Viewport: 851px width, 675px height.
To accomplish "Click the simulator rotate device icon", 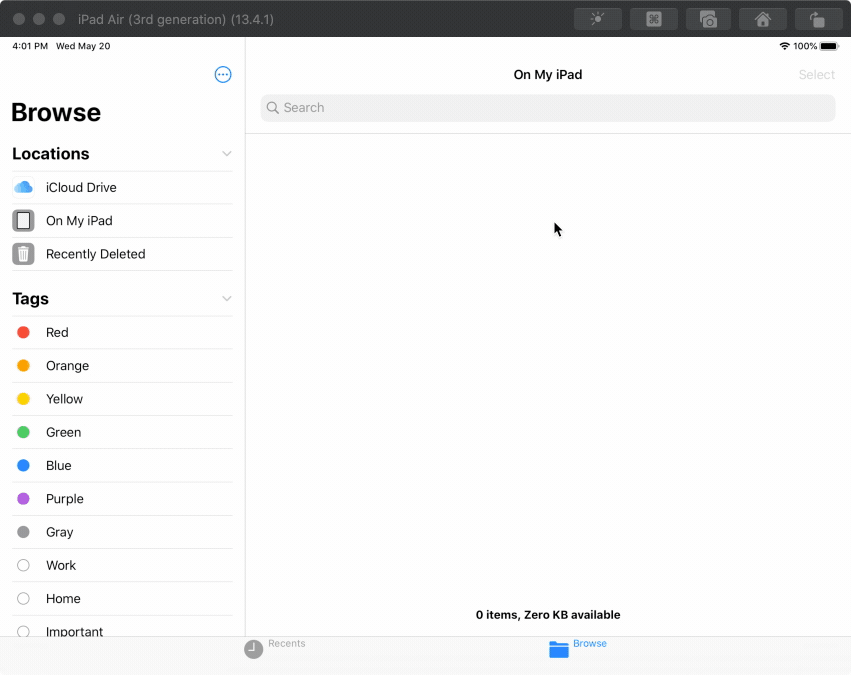I will pos(818,19).
